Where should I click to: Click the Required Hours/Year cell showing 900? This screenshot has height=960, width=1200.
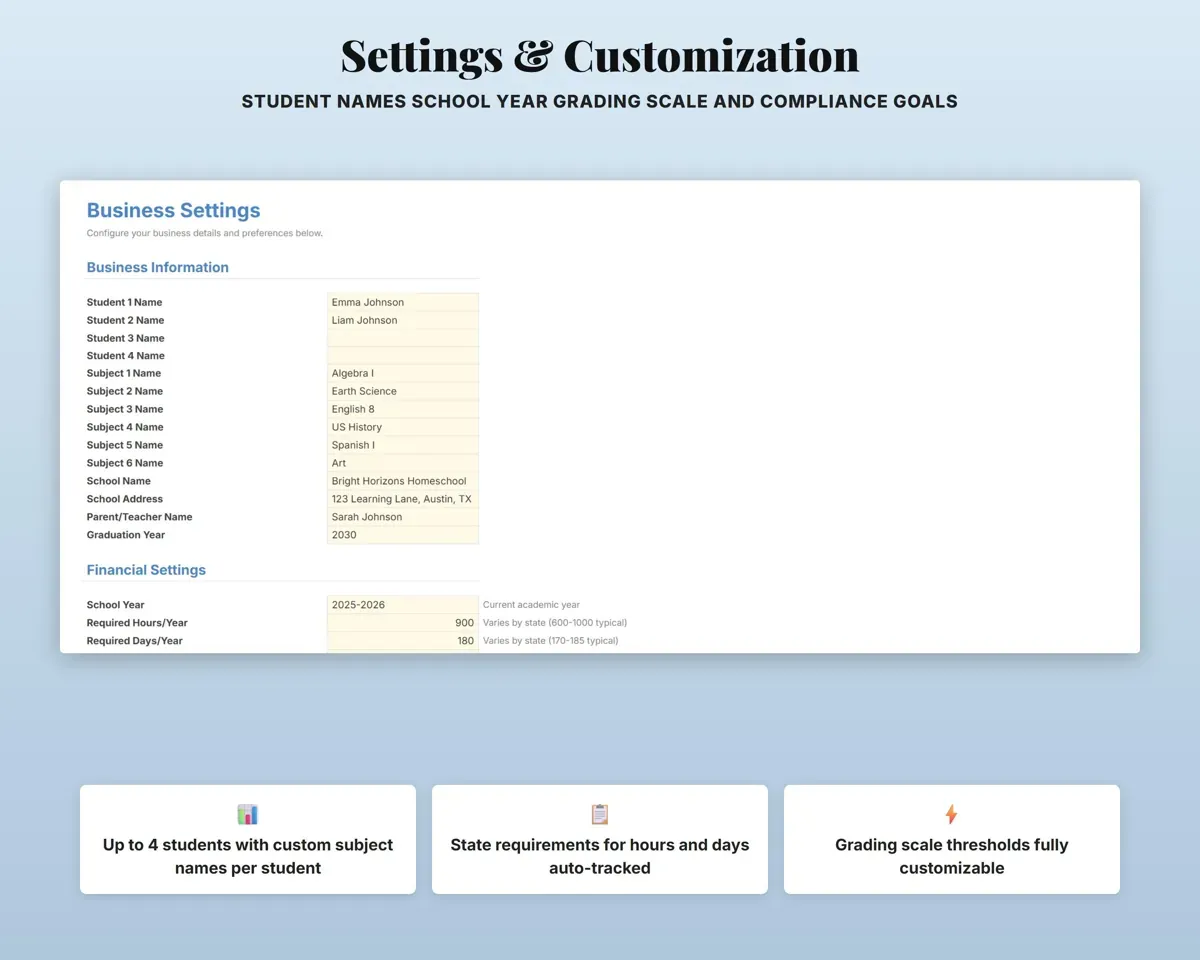(x=403, y=623)
